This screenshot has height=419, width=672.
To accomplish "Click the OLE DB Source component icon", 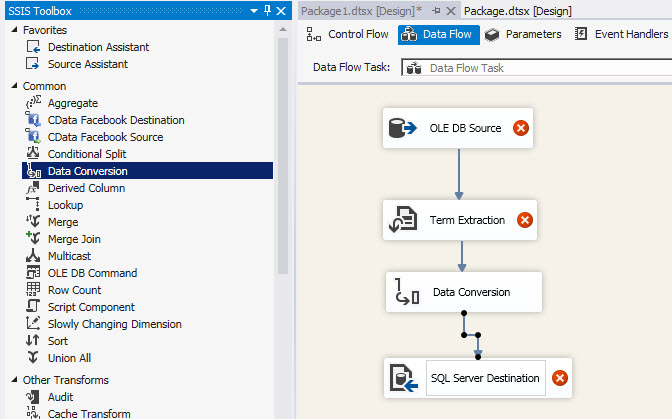I will point(403,128).
